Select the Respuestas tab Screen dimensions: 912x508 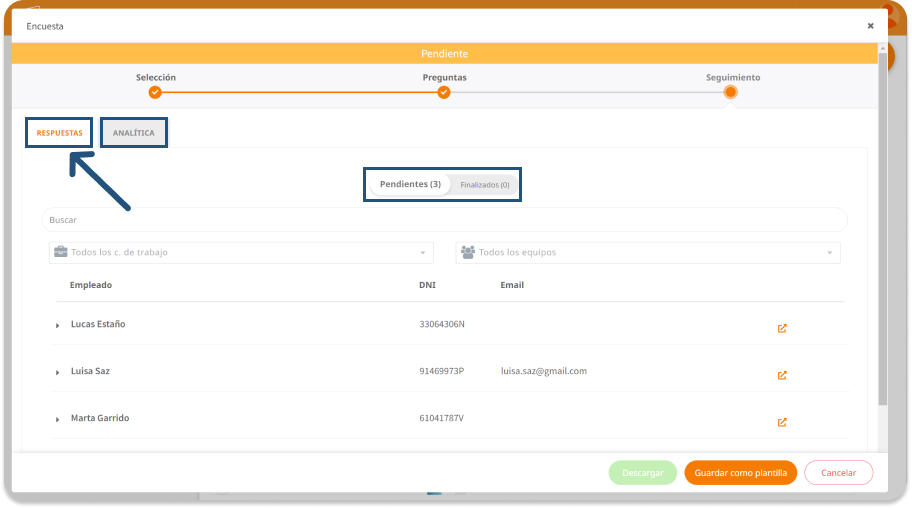coord(60,133)
